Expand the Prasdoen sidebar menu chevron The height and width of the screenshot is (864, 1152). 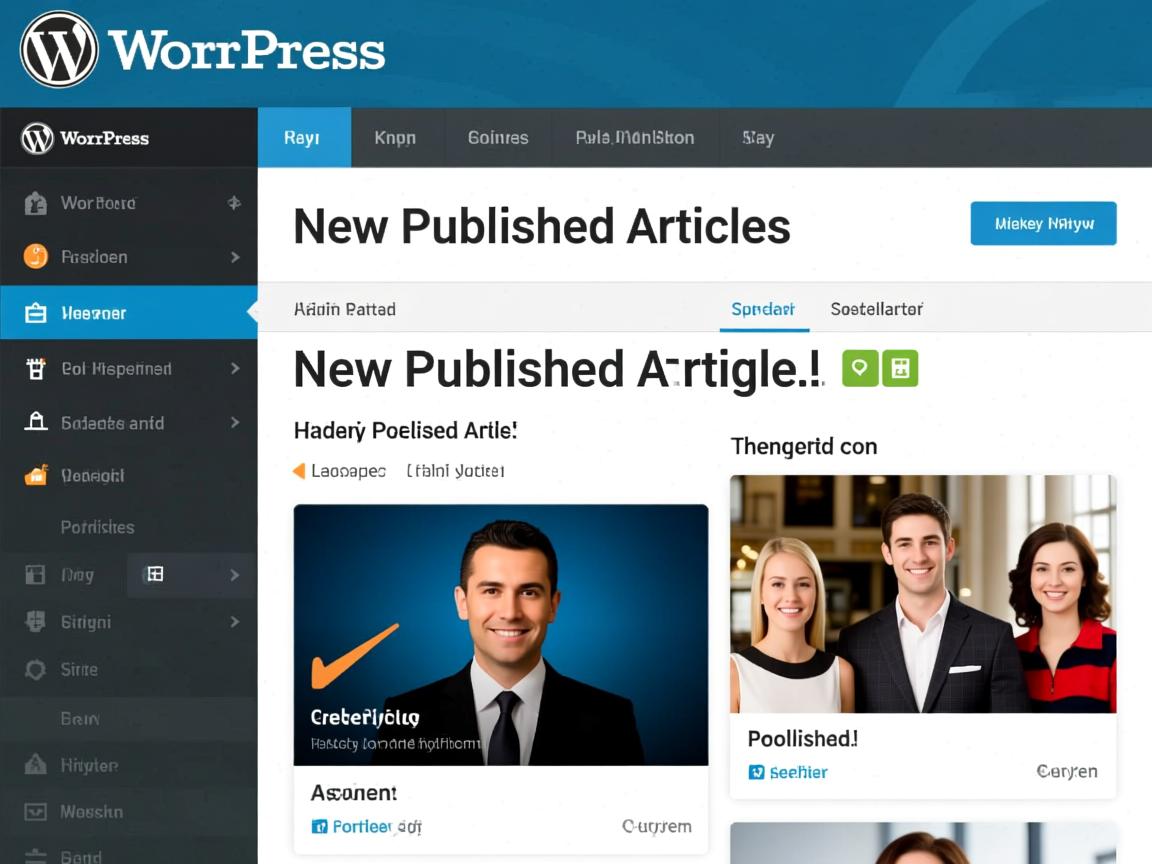click(x=235, y=257)
